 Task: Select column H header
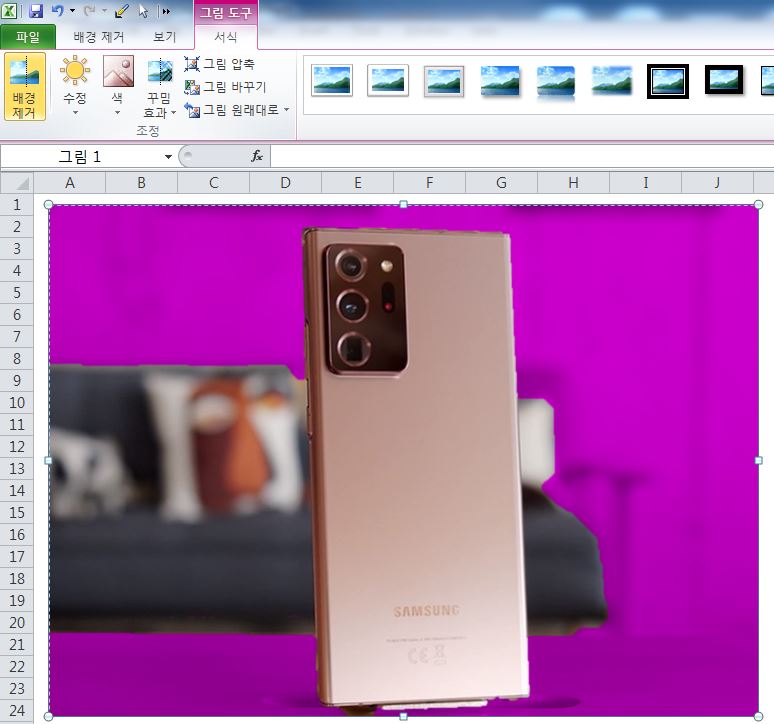574,183
